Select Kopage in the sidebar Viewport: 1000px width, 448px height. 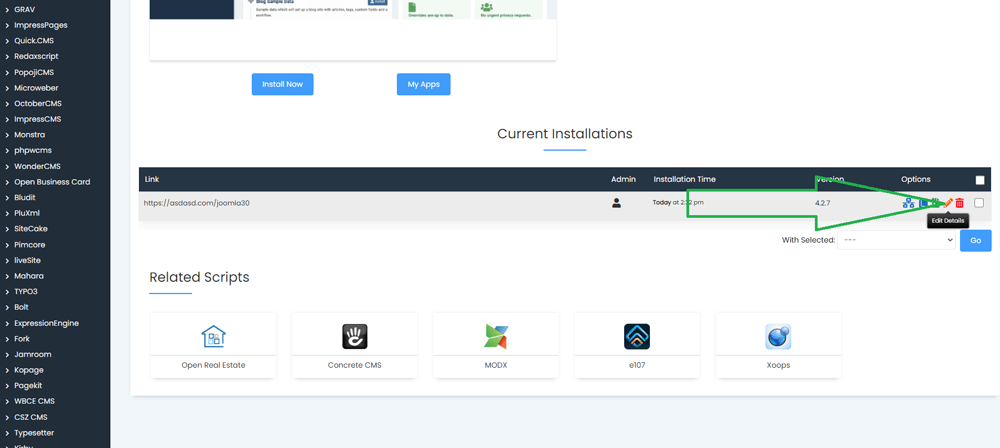[x=29, y=370]
